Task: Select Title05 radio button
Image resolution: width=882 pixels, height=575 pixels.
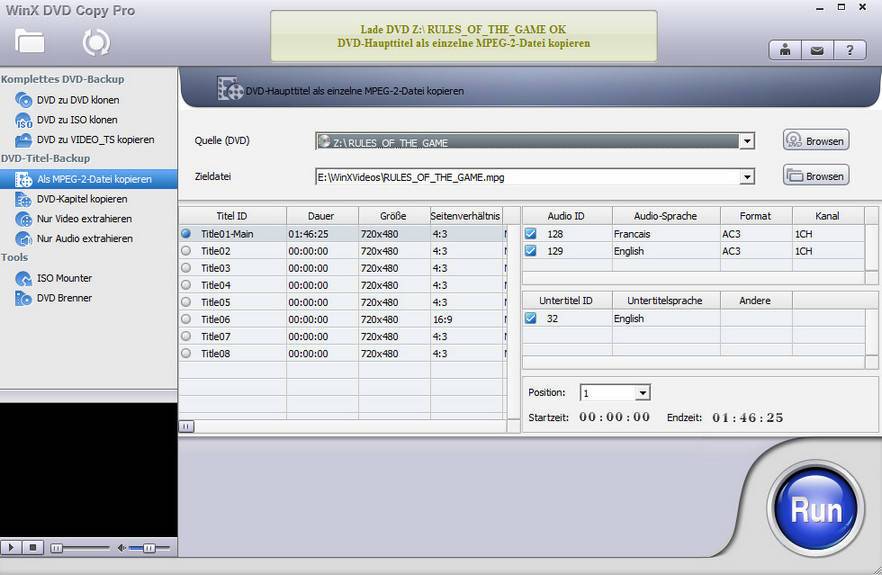Action: [x=186, y=302]
